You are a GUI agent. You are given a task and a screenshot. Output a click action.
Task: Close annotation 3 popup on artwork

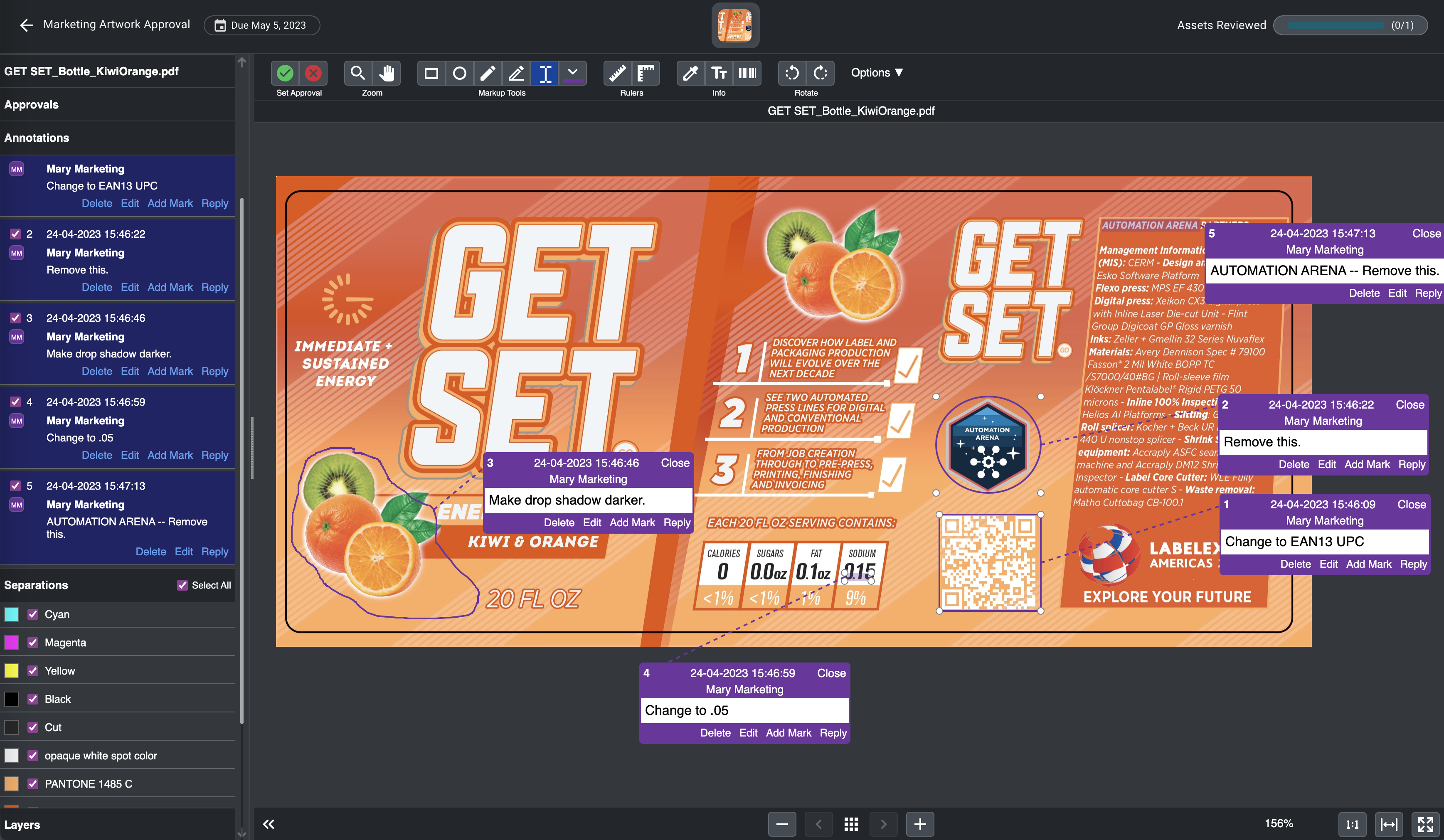pyautogui.click(x=675, y=463)
